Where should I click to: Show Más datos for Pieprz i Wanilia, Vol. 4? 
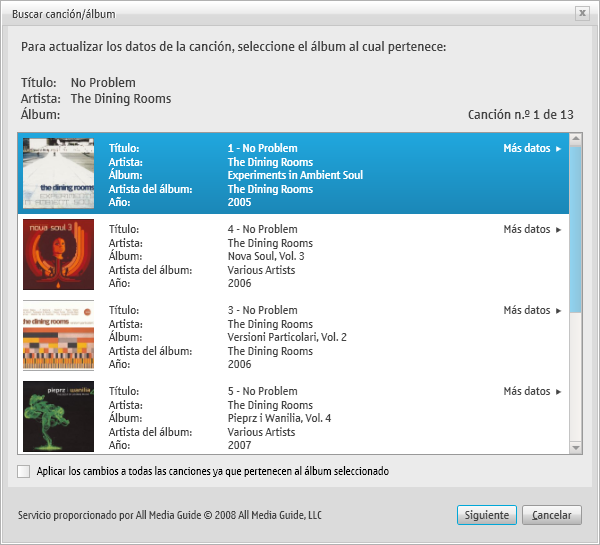click(x=532, y=391)
